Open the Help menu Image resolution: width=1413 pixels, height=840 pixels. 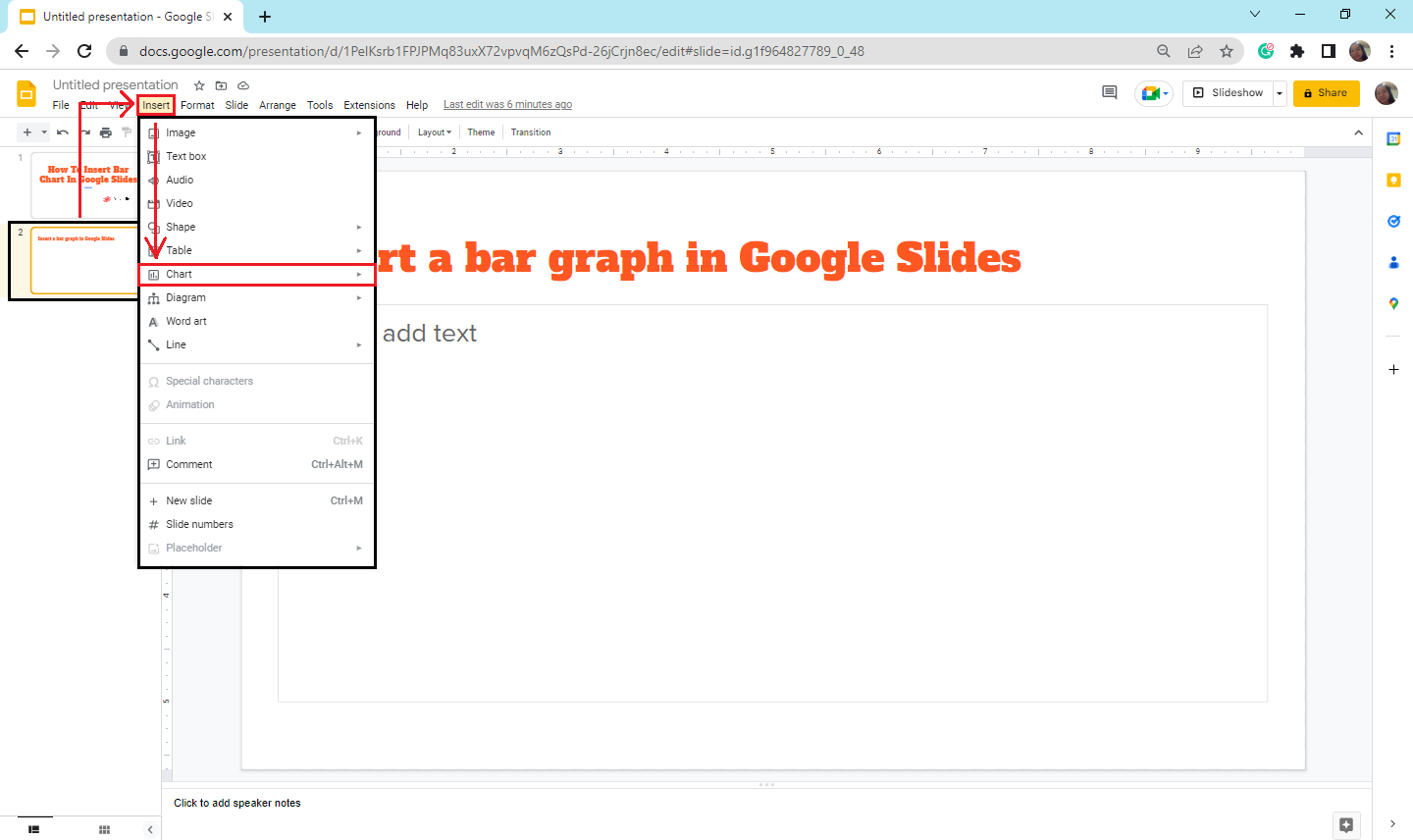tap(417, 105)
